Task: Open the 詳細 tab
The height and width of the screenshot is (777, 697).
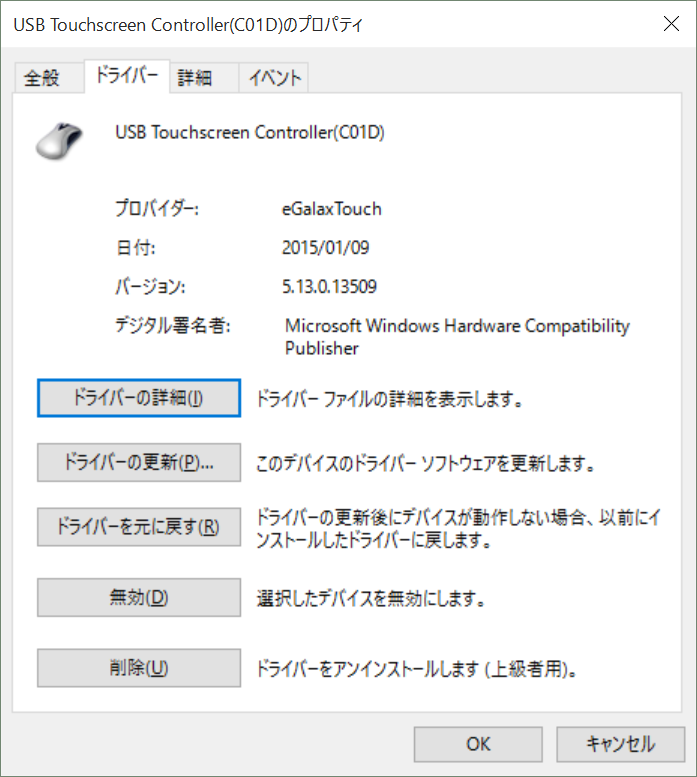Action: click(x=204, y=78)
